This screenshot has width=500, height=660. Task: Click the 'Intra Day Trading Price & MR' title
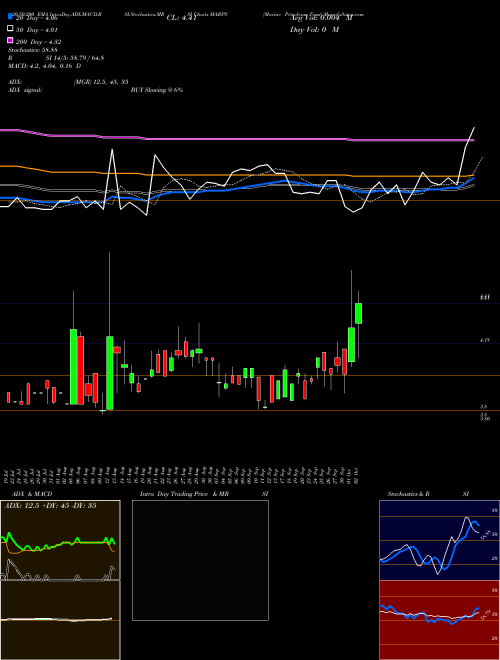click(184, 494)
